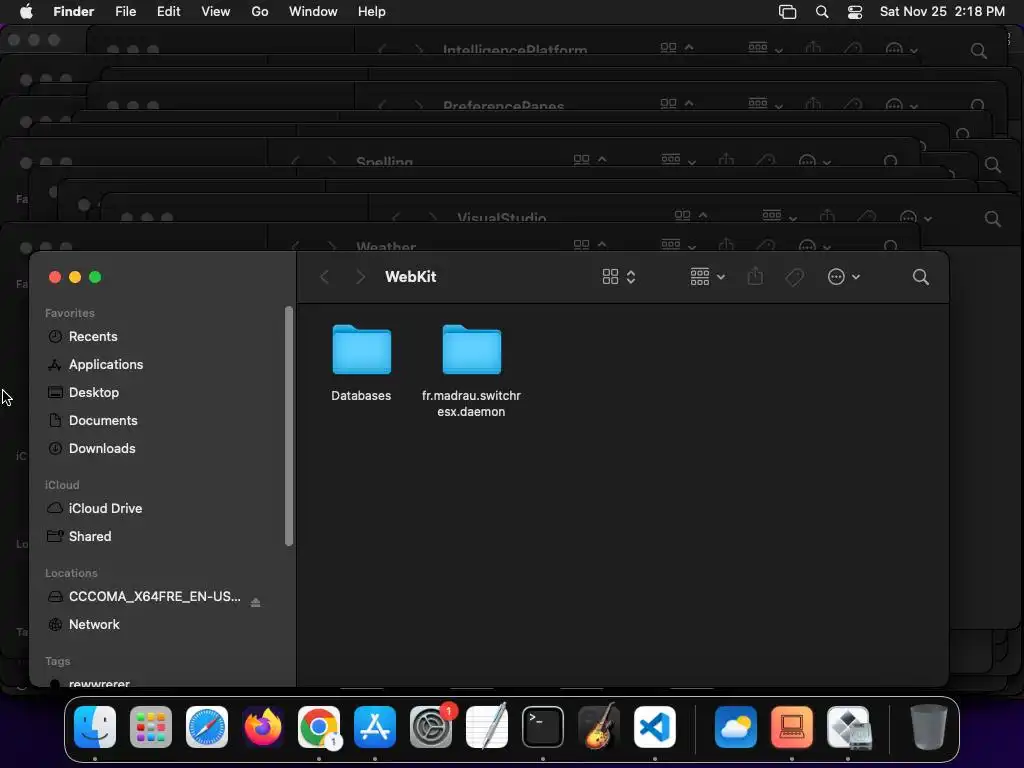The image size is (1024, 768).
Task: Click the Share icon in WebKit toolbar
Action: point(755,277)
